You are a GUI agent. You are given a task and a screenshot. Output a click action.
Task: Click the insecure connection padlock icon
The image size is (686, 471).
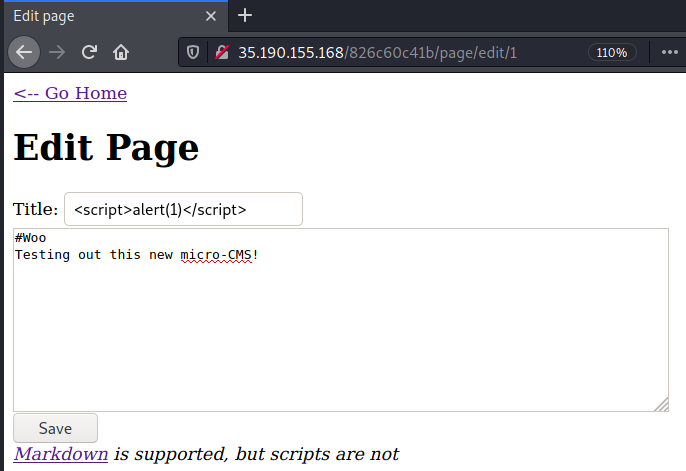[222, 52]
